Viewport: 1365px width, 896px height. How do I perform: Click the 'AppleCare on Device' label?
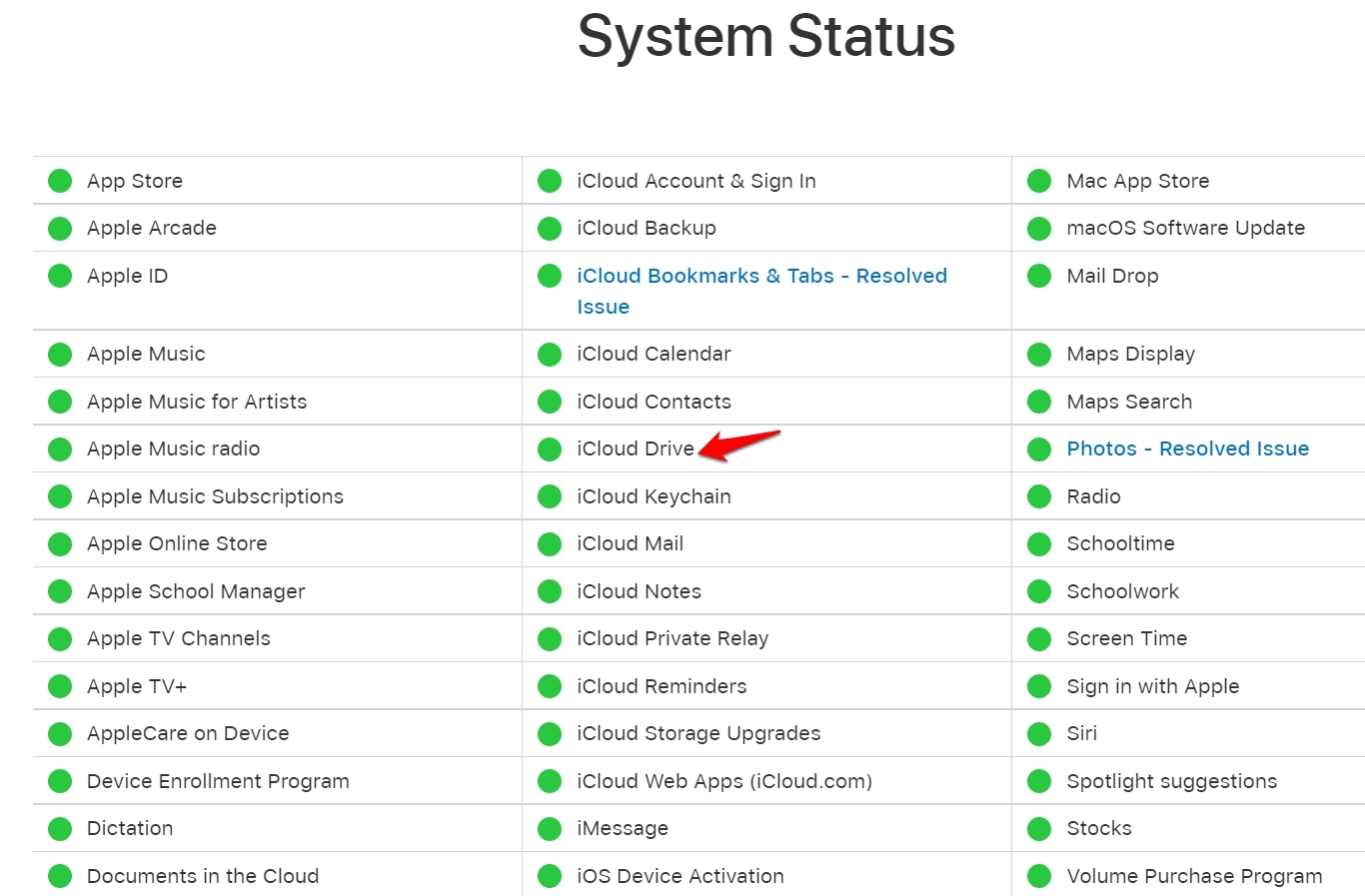point(188,733)
